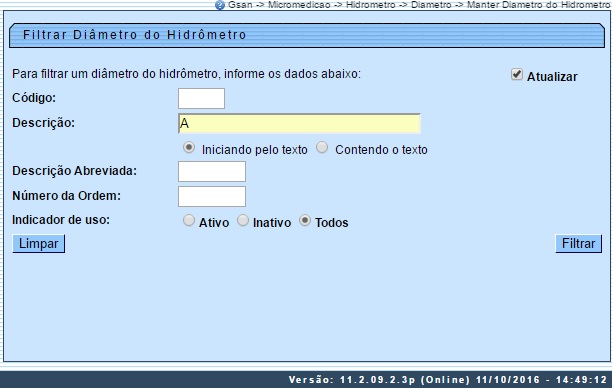Choose Inativo for Indicador de uso

[x=243, y=221]
